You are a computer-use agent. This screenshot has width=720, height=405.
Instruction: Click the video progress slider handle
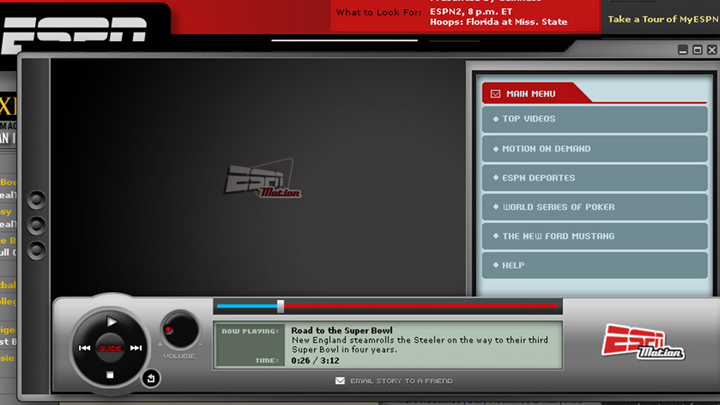[x=280, y=306]
